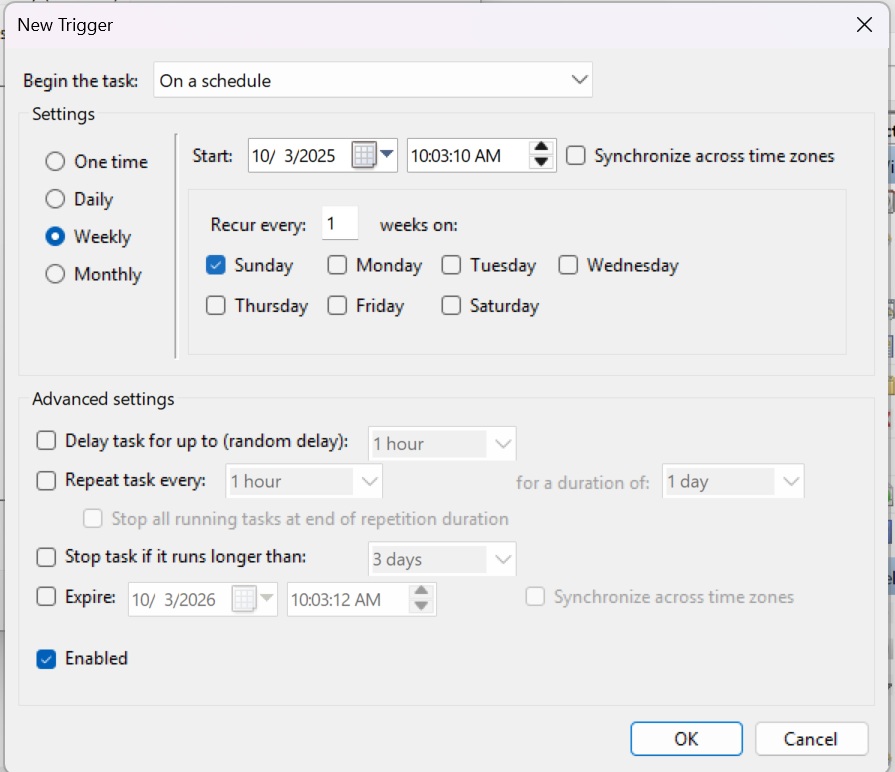Tick the Friday checkbox
The image size is (895, 772).
337,306
